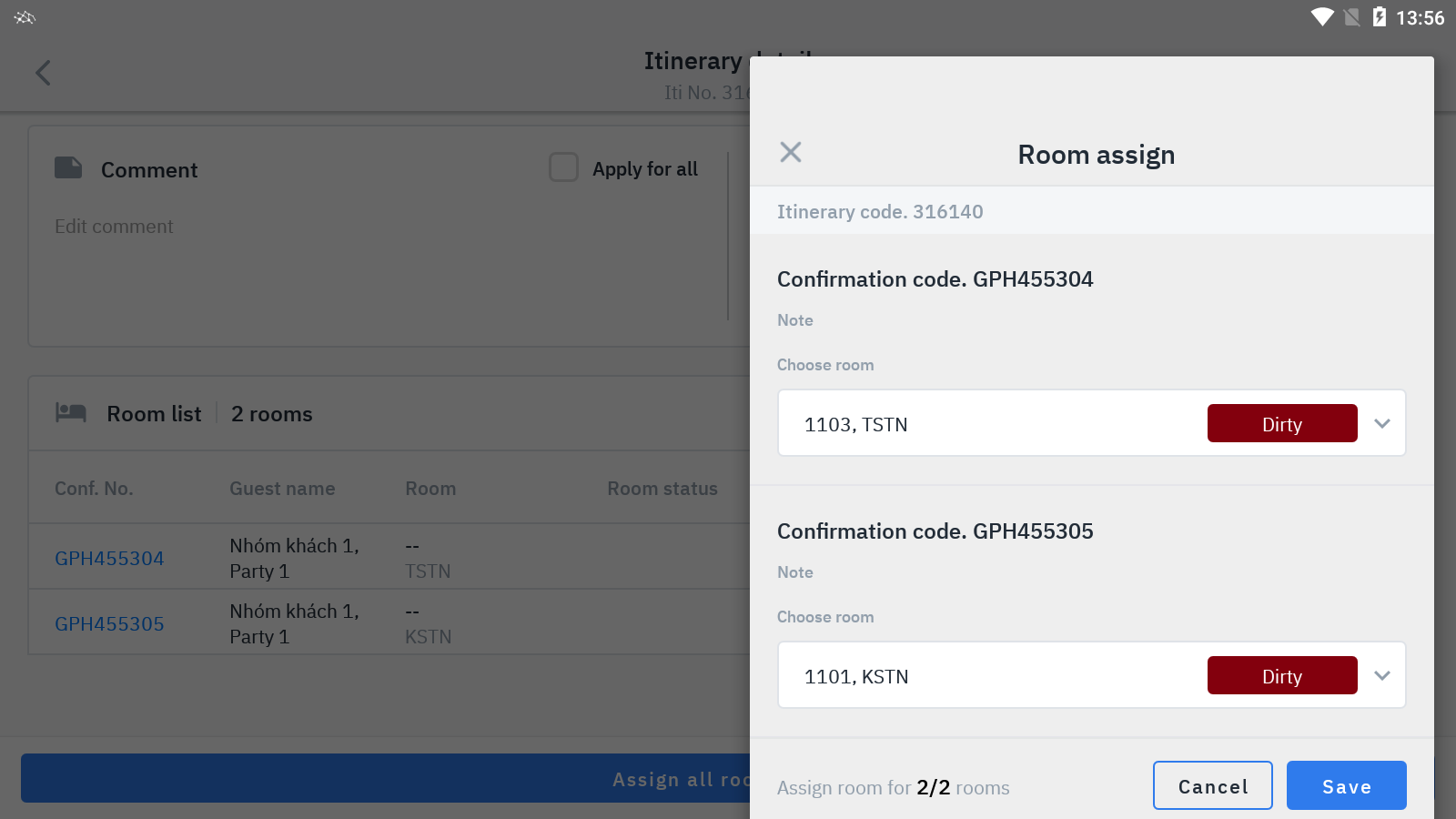This screenshot has width=1456, height=819.
Task: Tap the battery charging icon
Action: [1379, 17]
